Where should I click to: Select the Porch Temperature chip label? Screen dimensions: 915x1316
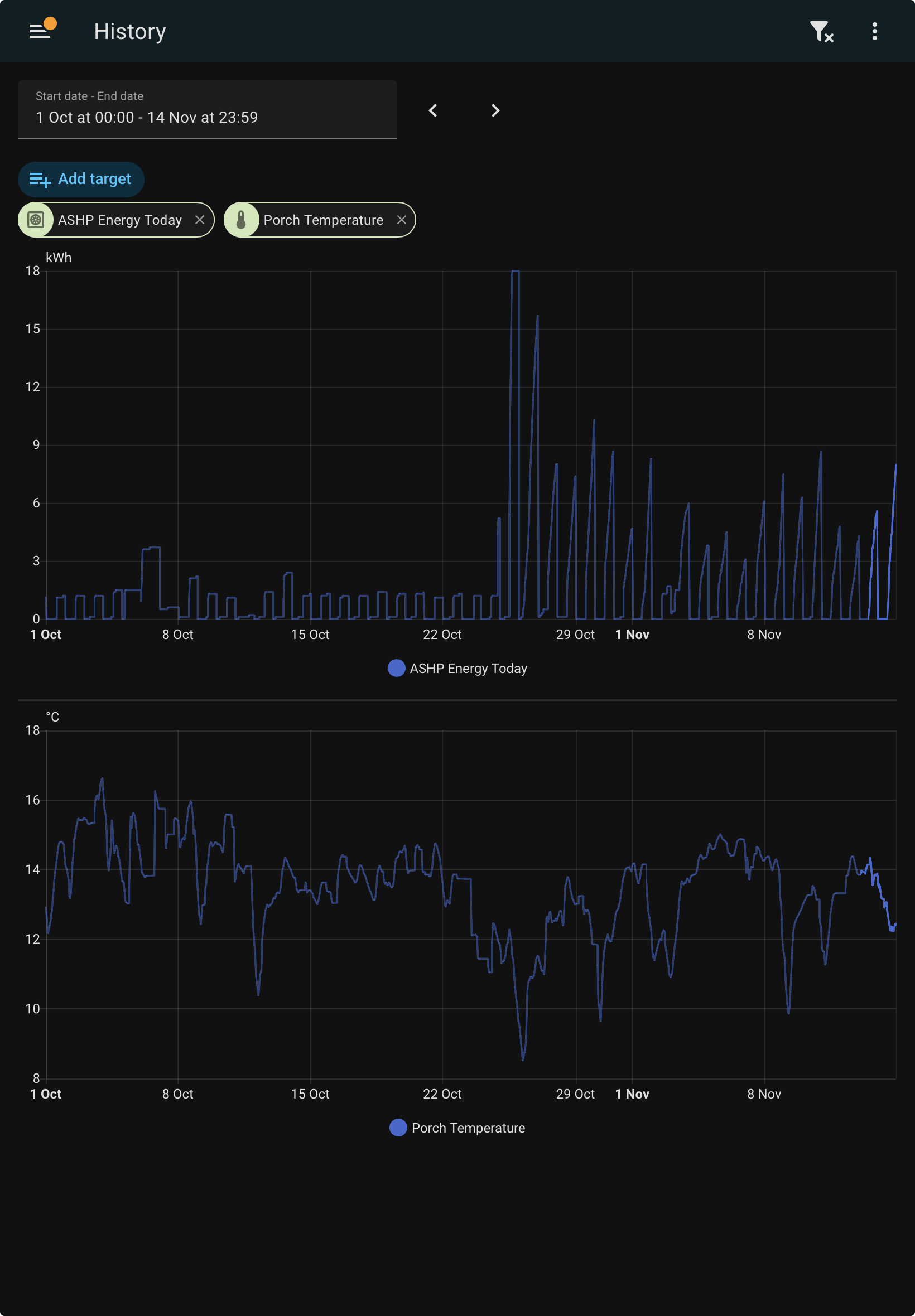click(324, 221)
